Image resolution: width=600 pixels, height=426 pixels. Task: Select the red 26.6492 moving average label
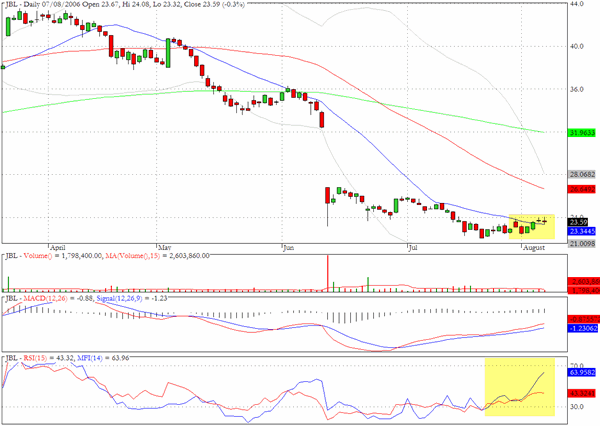[x=582, y=189]
